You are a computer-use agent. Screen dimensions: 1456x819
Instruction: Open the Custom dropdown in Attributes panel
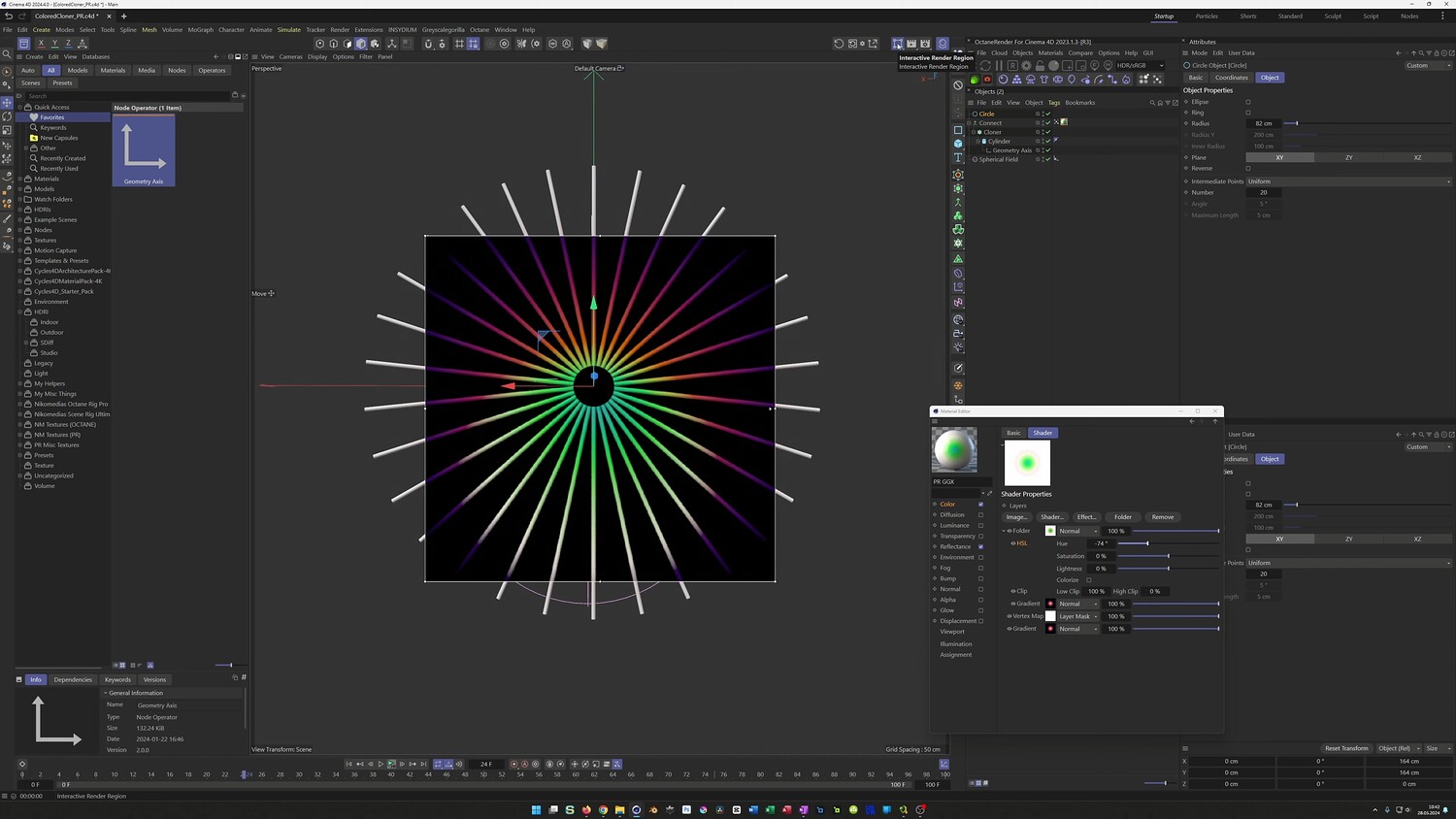coord(1428,66)
